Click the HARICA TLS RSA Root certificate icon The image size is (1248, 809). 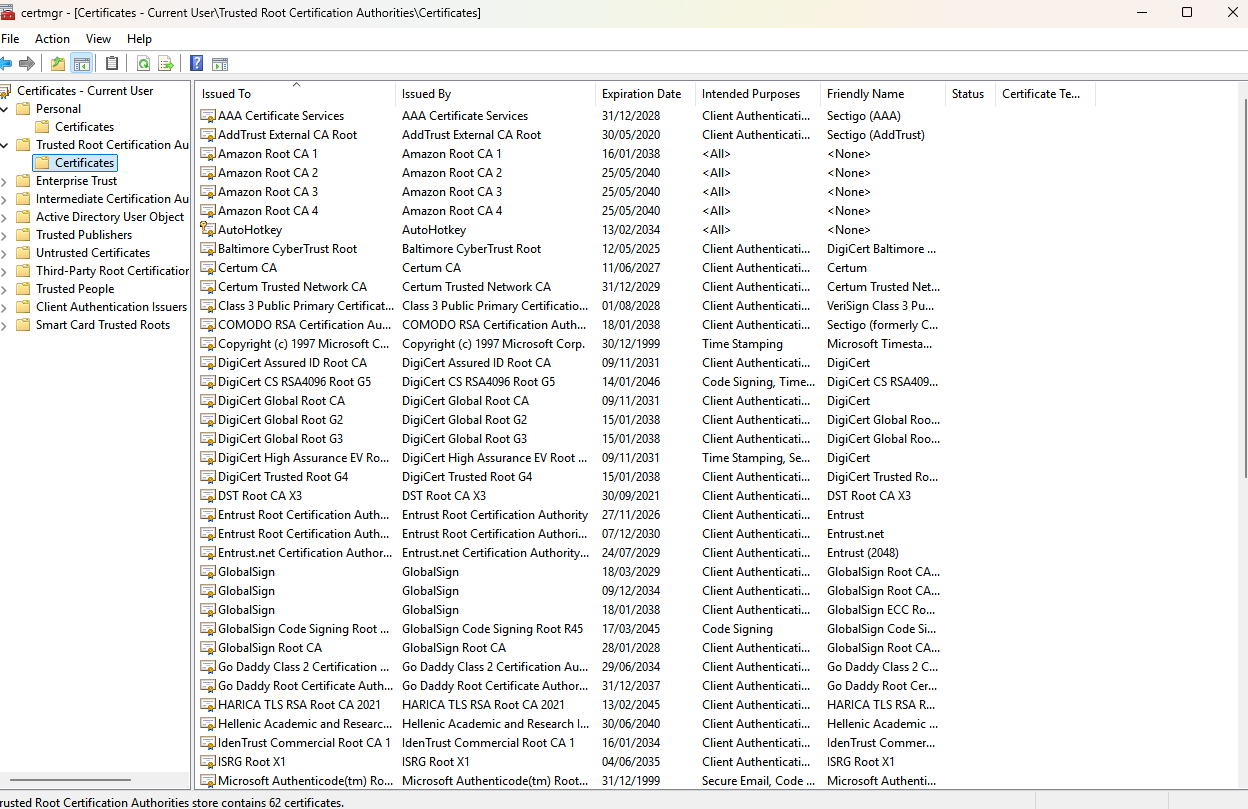pyautogui.click(x=208, y=705)
